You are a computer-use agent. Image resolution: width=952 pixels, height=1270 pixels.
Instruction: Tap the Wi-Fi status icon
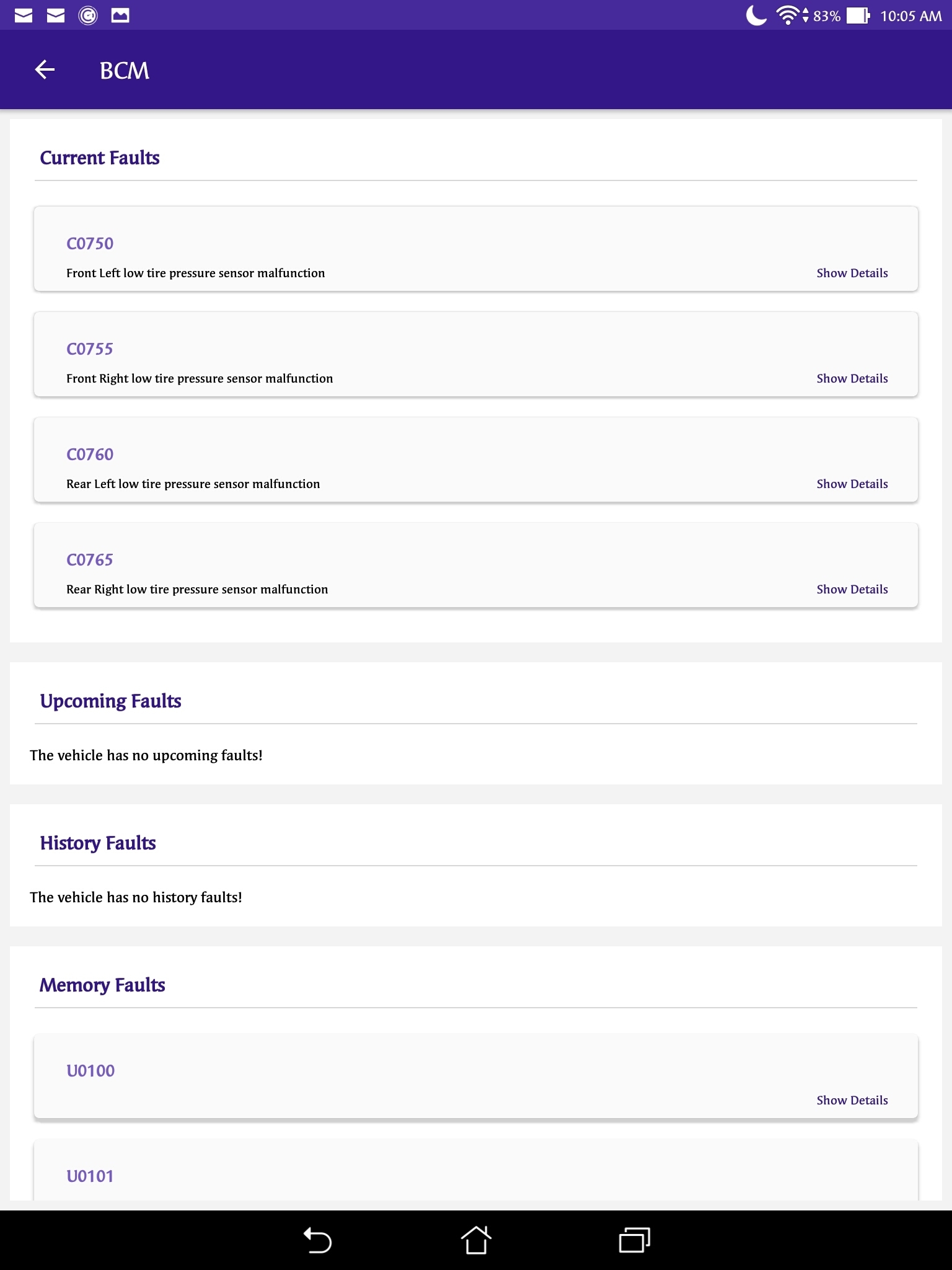tap(788, 15)
